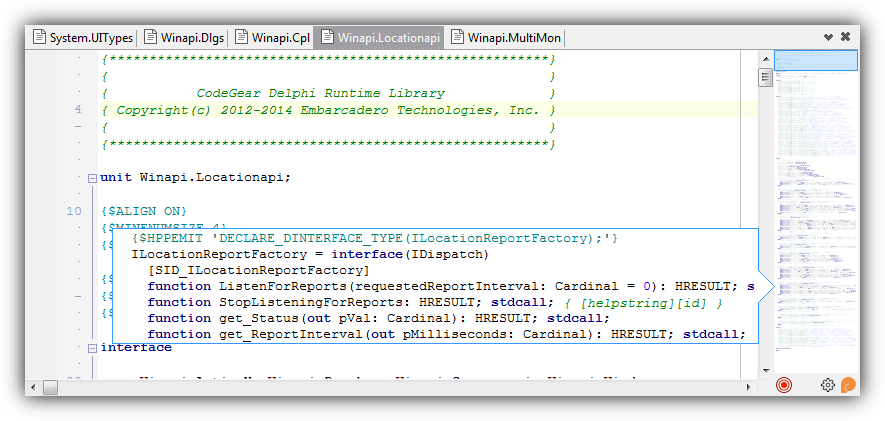The width and height of the screenshot is (885, 421).
Task: Click the file icon on Winapi.Cpl tab
Action: point(242,38)
